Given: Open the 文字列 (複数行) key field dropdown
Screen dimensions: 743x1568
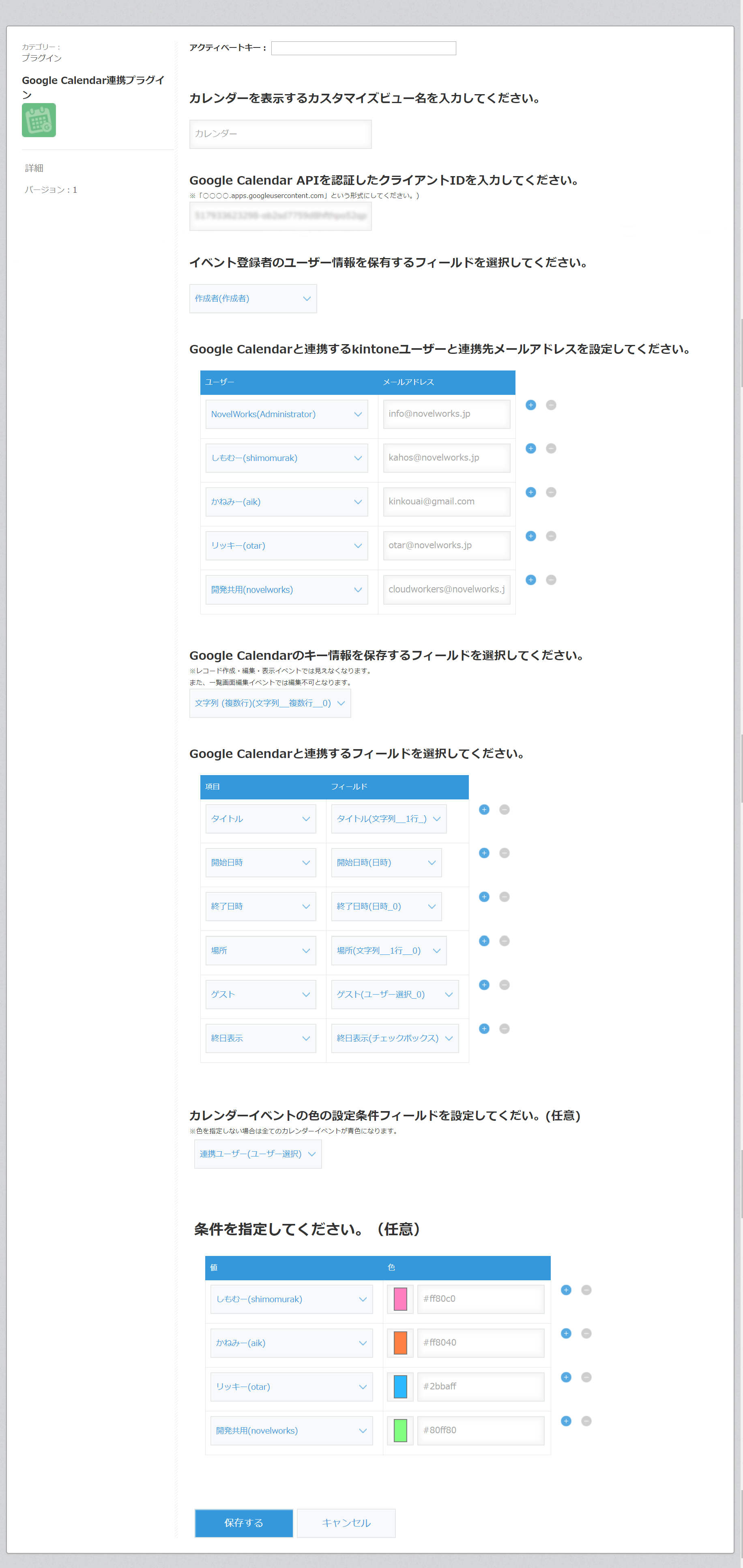Looking at the screenshot, I should click(x=270, y=703).
